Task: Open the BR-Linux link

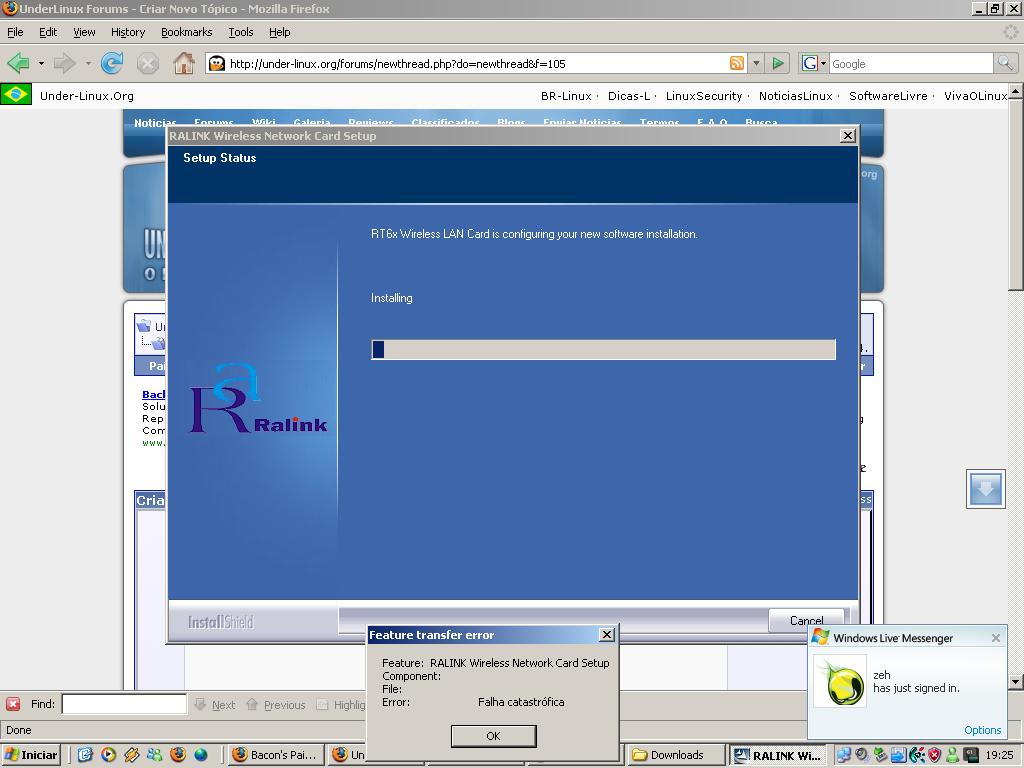Action: click(566, 95)
